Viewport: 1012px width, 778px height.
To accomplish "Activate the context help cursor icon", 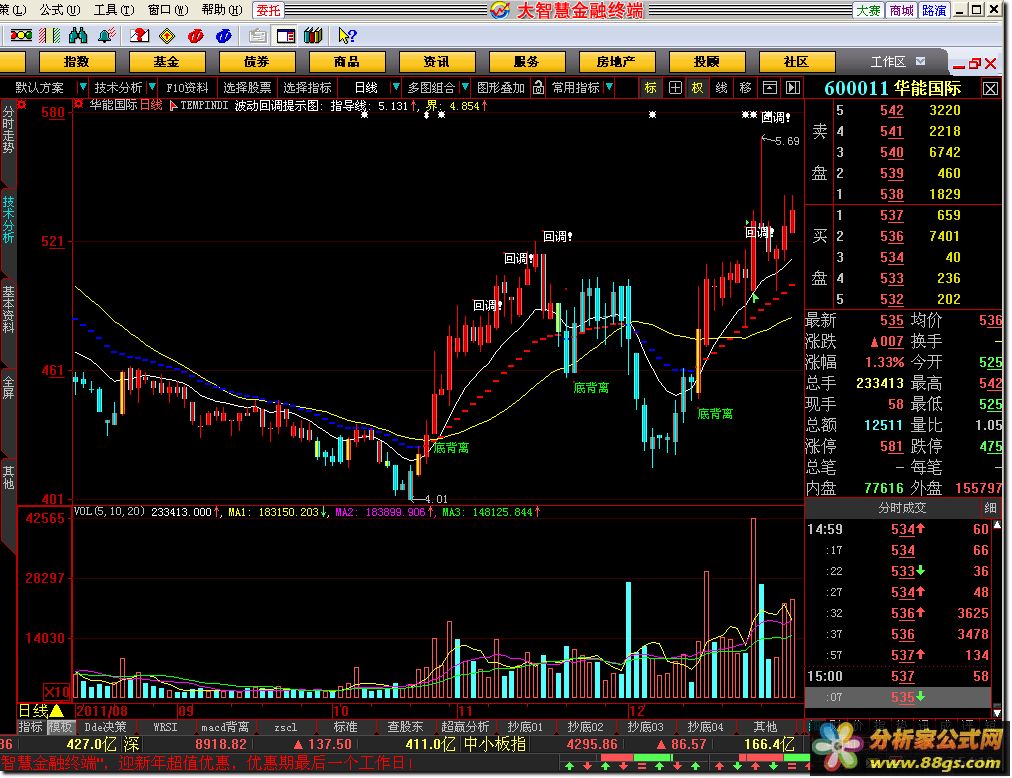I will [347, 36].
